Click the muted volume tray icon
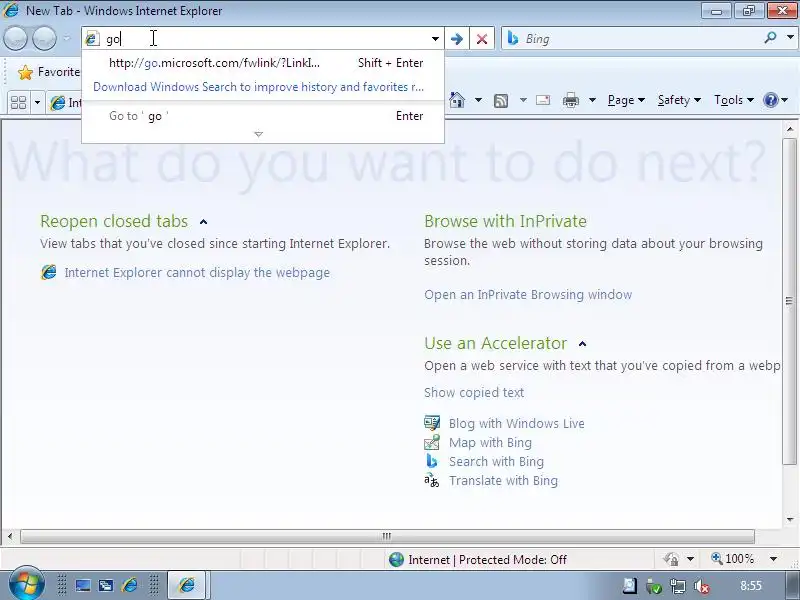800x600 pixels. [702, 586]
